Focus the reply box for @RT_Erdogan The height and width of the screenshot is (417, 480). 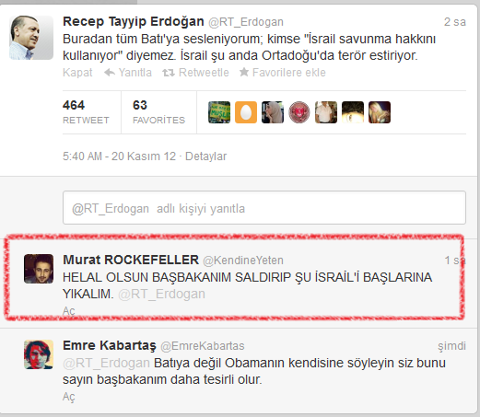click(x=264, y=208)
